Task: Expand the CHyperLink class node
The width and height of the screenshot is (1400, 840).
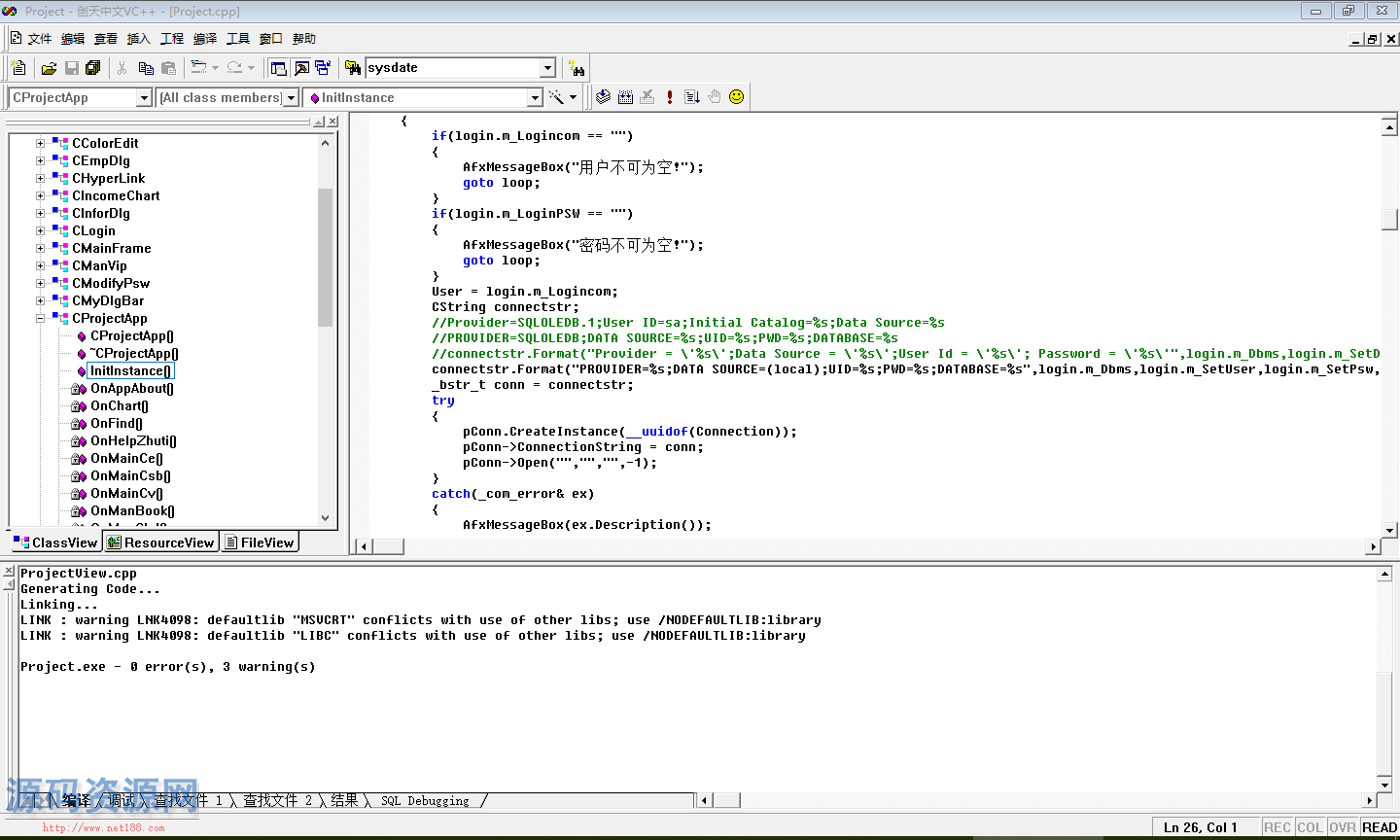Action: coord(41,178)
